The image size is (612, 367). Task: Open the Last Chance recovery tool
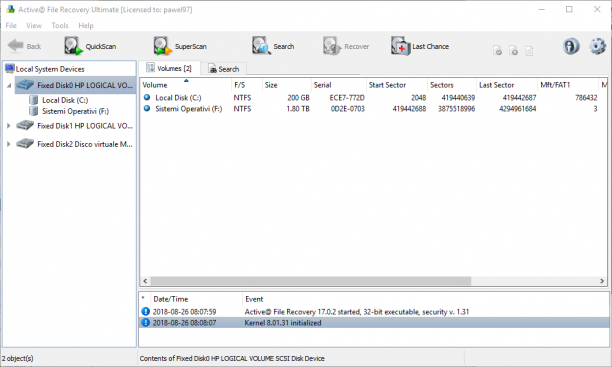pyautogui.click(x=420, y=46)
